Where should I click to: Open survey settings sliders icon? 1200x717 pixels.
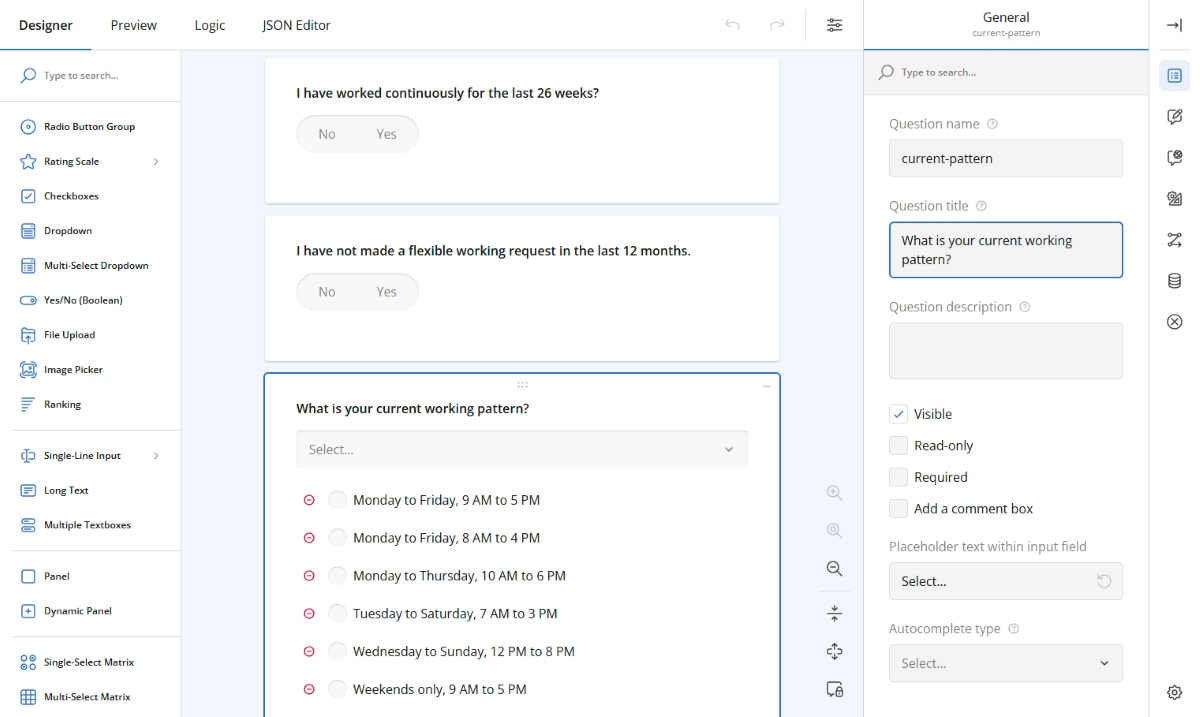click(834, 25)
